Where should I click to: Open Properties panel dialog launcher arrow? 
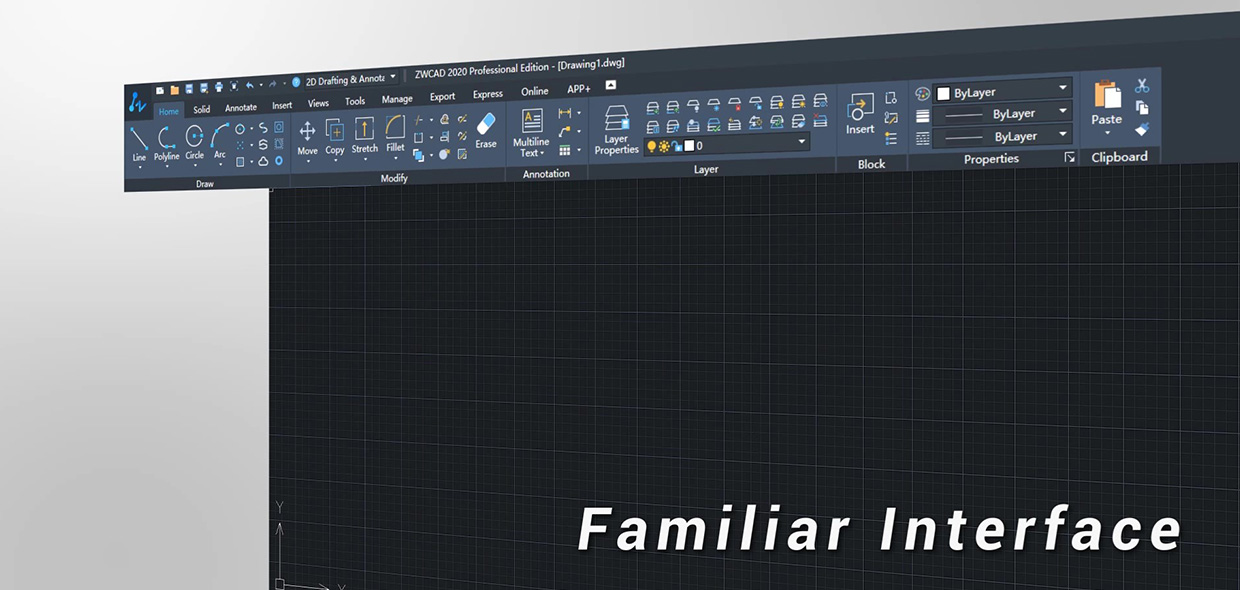pos(1069,158)
